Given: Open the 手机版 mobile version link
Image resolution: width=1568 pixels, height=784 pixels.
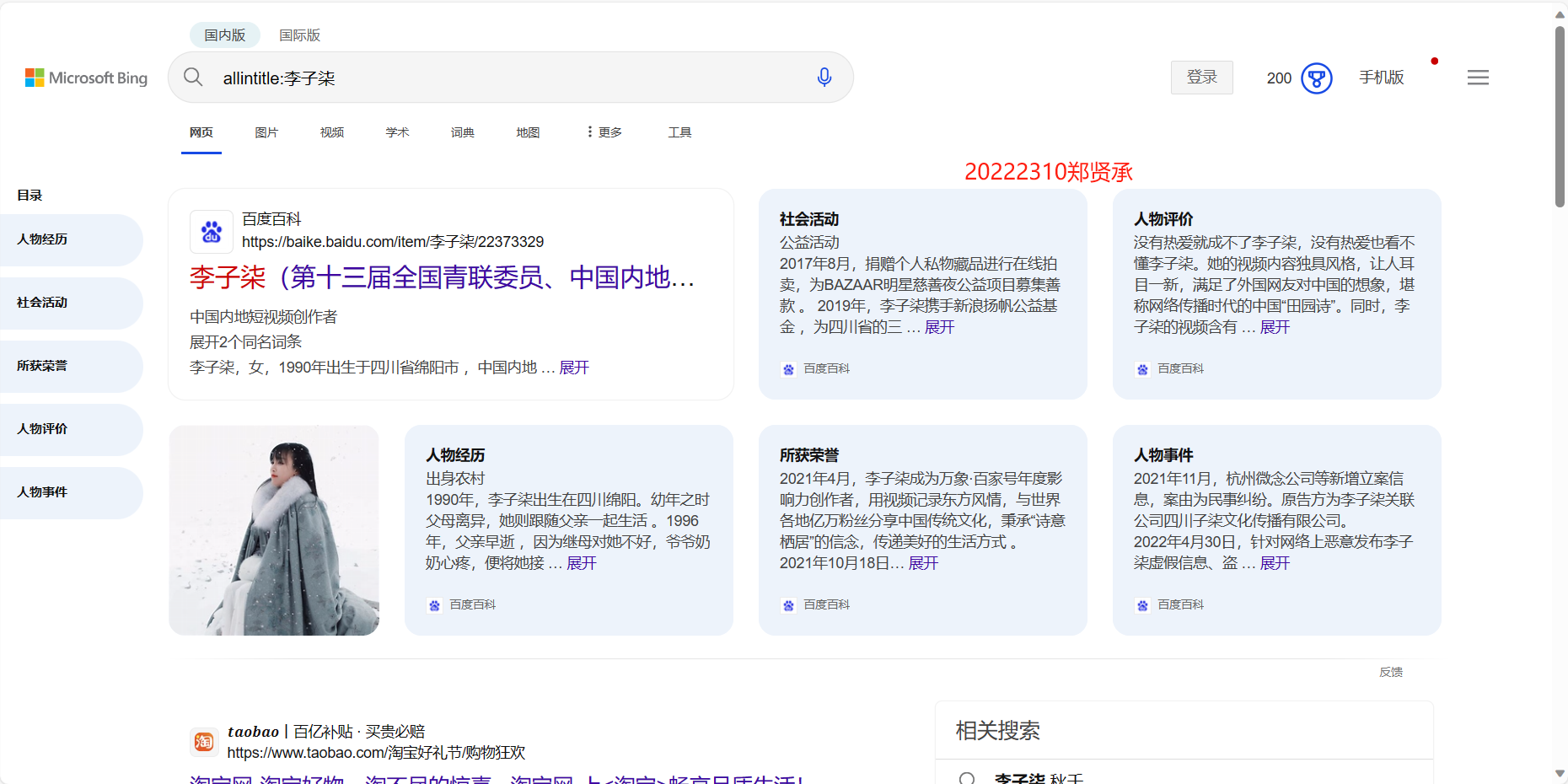Looking at the screenshot, I should pyautogui.click(x=1382, y=78).
